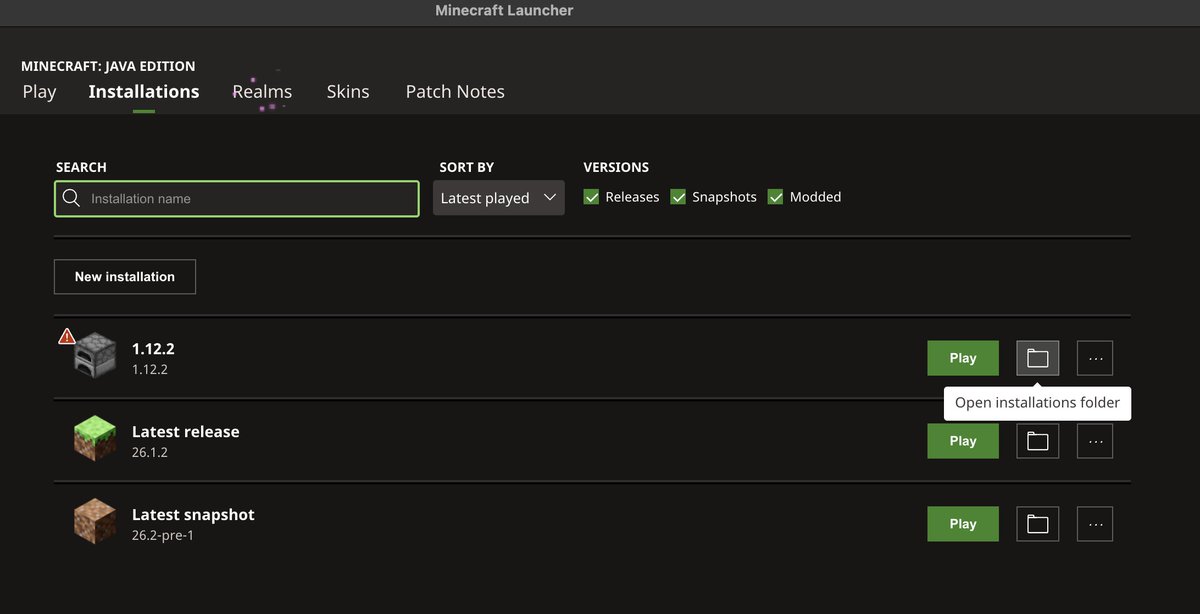Toggle the Snapshots checkbox
Screen dimensions: 1200x614
[678, 197]
